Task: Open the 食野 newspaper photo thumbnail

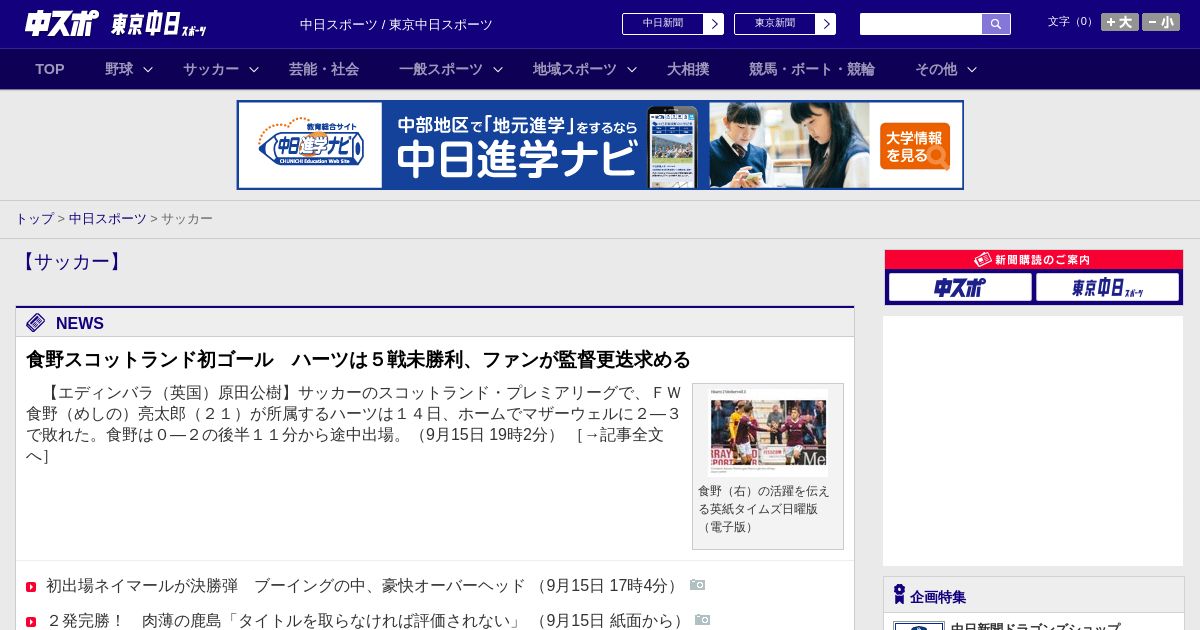Action: click(x=768, y=433)
